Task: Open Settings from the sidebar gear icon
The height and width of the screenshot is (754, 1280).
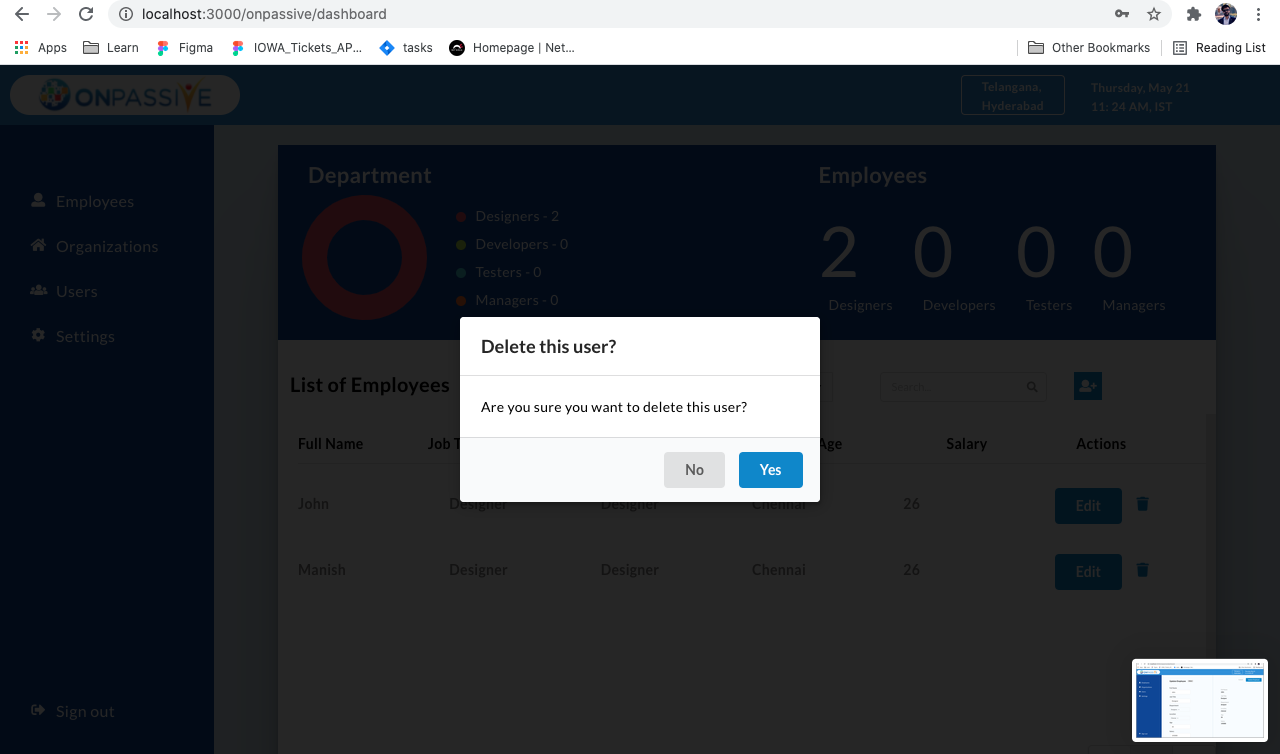Action: tap(36, 336)
